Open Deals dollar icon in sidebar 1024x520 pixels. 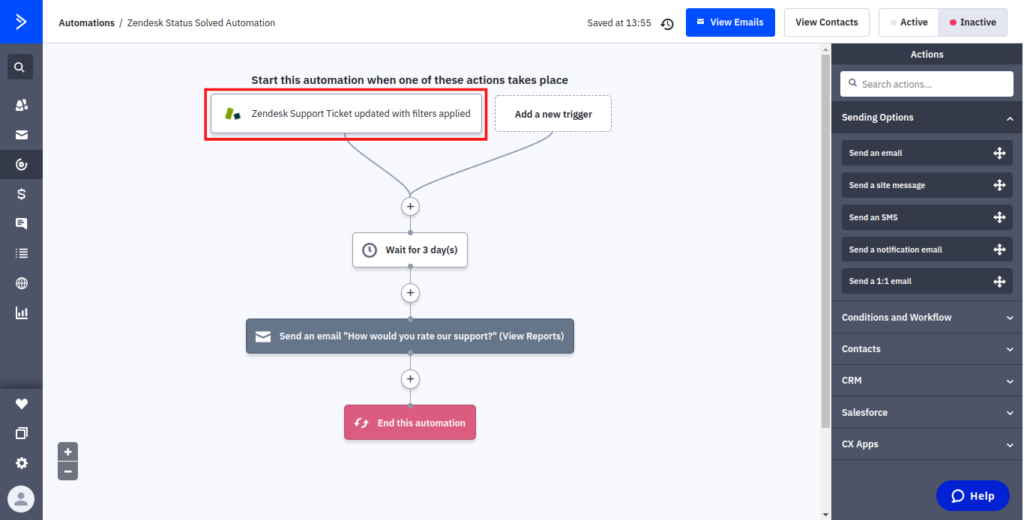coord(21,194)
